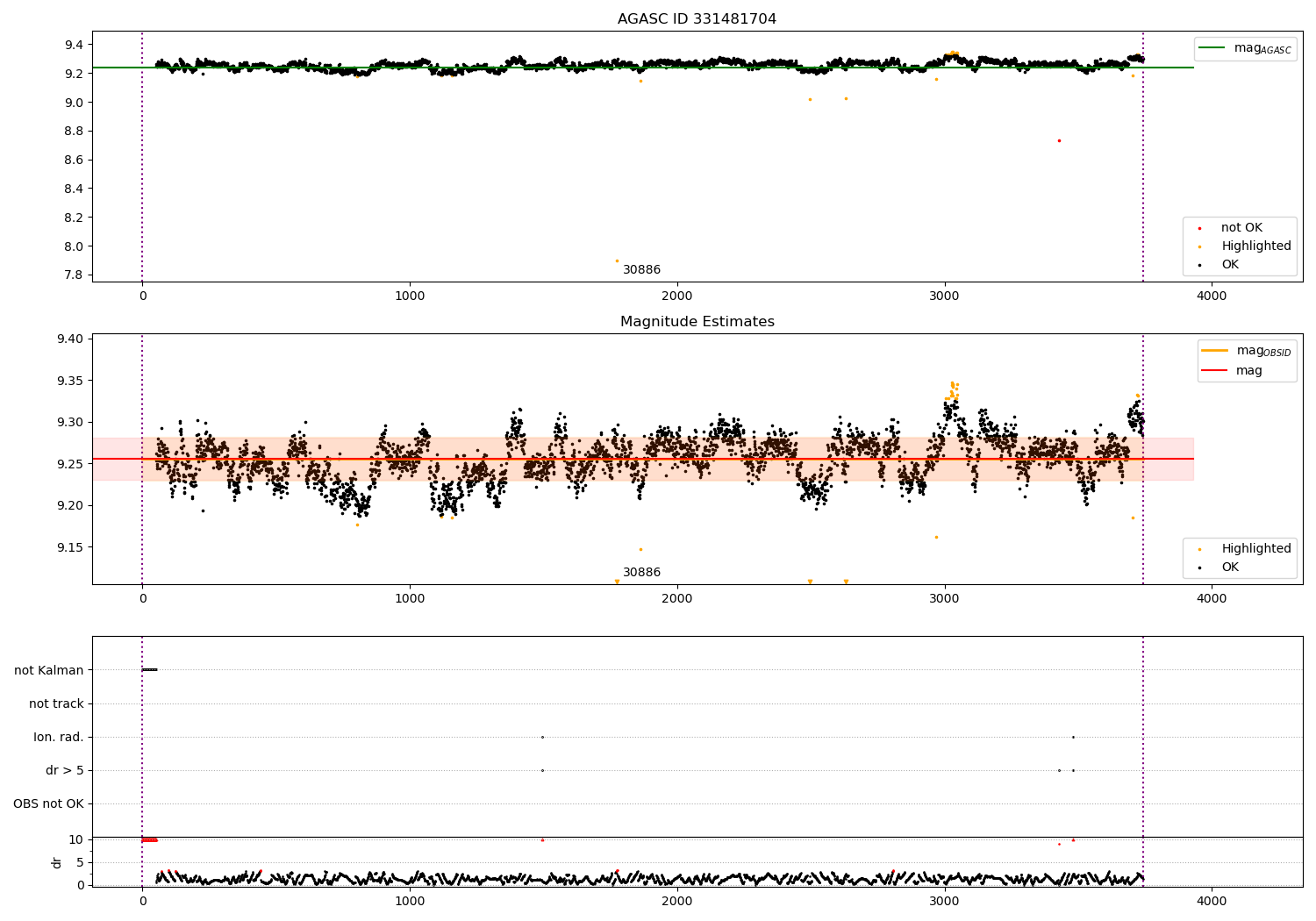Screen dimensions: 1316x921
Task: Click the "dr > 5" row label
Action: (x=65, y=770)
